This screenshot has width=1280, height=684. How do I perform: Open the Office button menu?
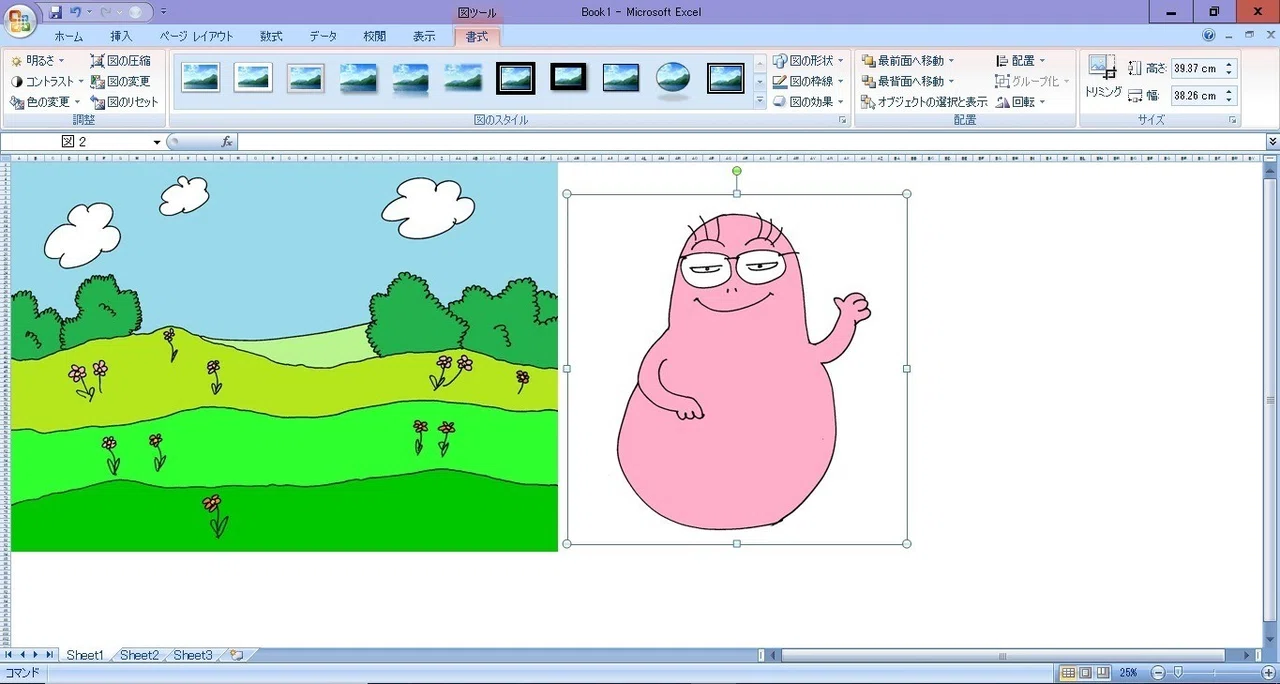(x=19, y=19)
